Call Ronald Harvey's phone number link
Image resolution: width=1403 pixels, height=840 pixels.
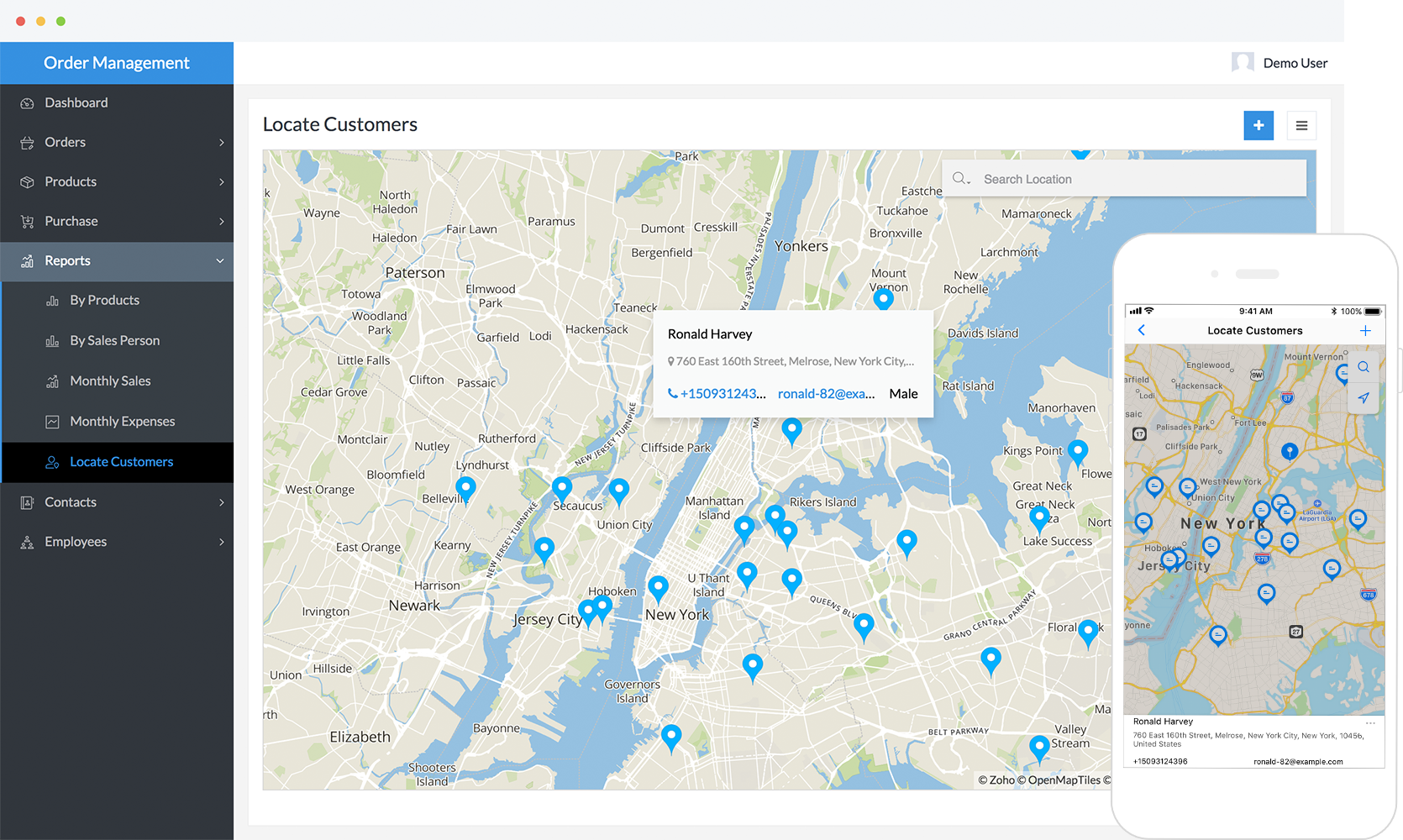pos(717,394)
